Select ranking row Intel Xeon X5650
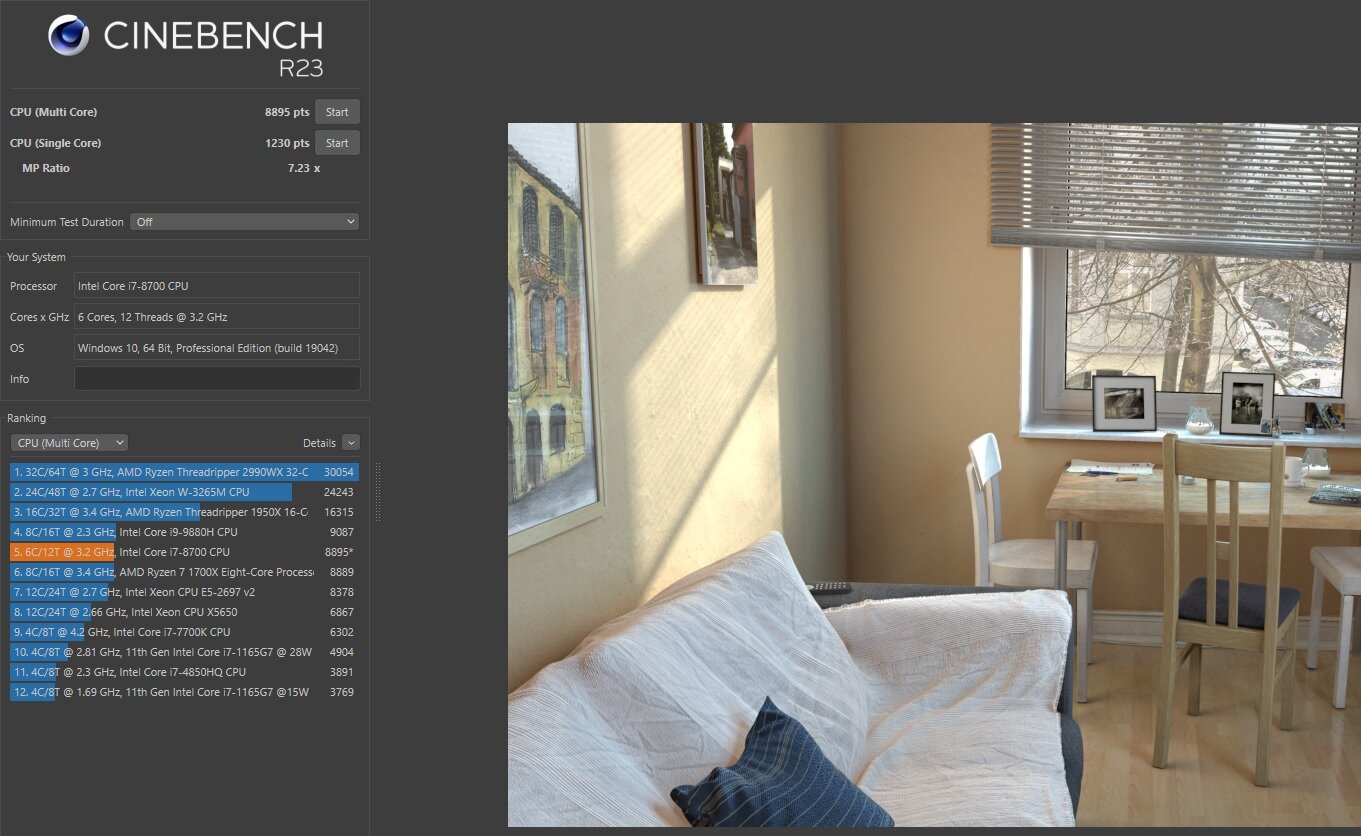 coord(184,612)
